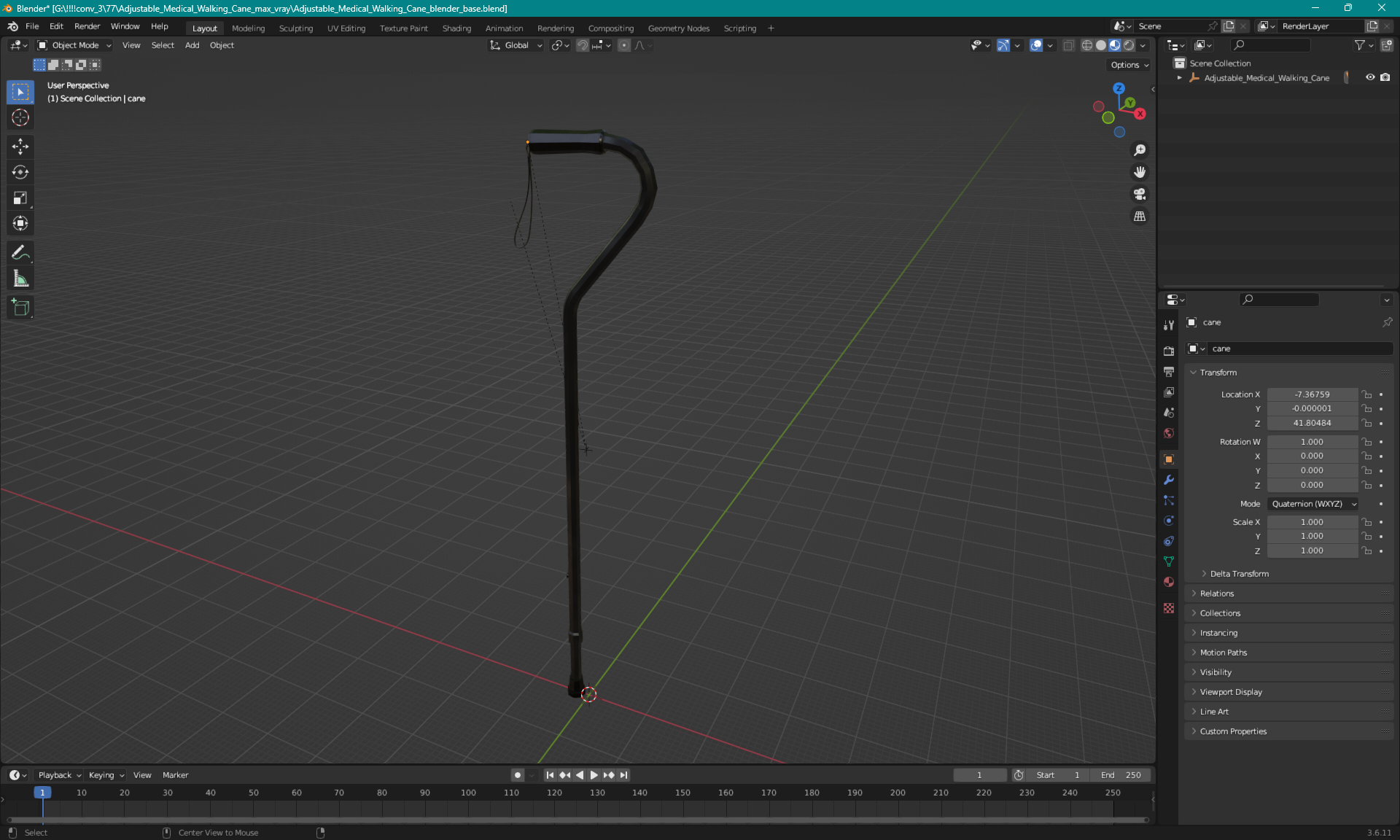Toggle the Scale X lock
This screenshot has height=840, width=1400.
click(1367, 522)
